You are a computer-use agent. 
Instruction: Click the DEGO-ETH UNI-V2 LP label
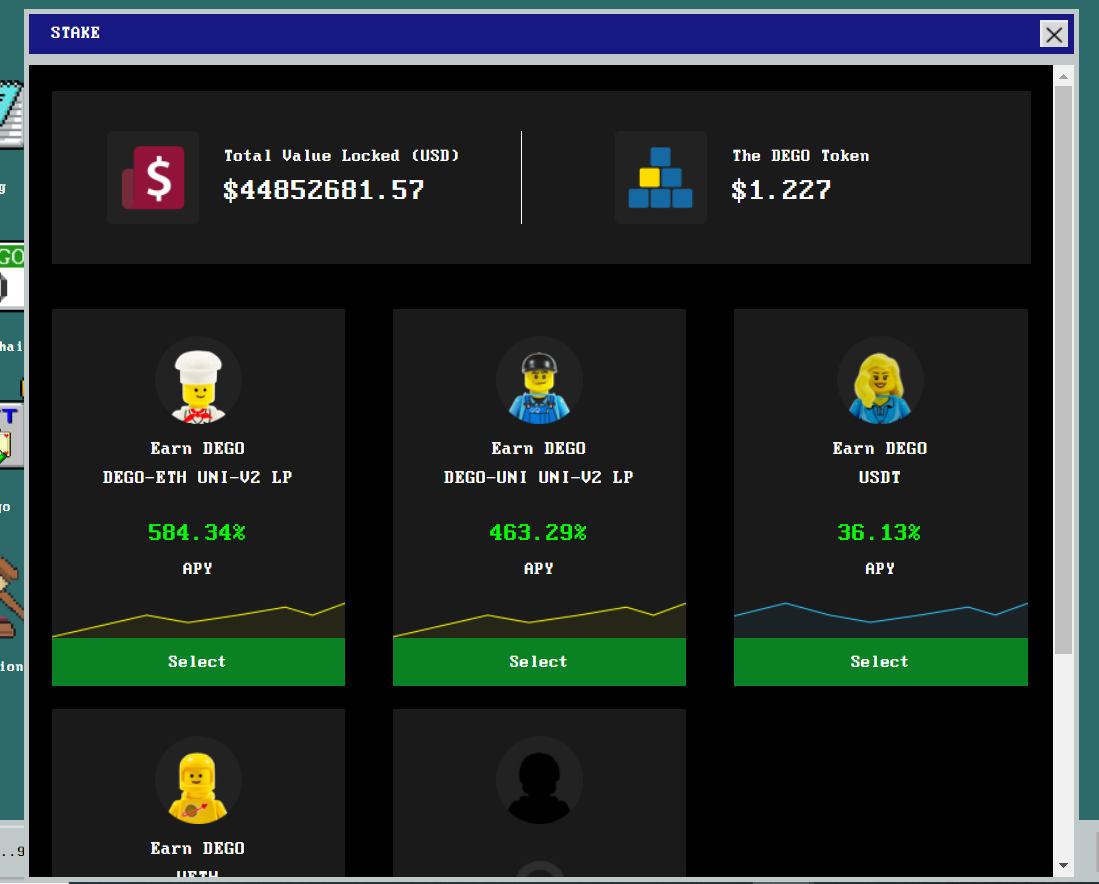click(x=198, y=477)
